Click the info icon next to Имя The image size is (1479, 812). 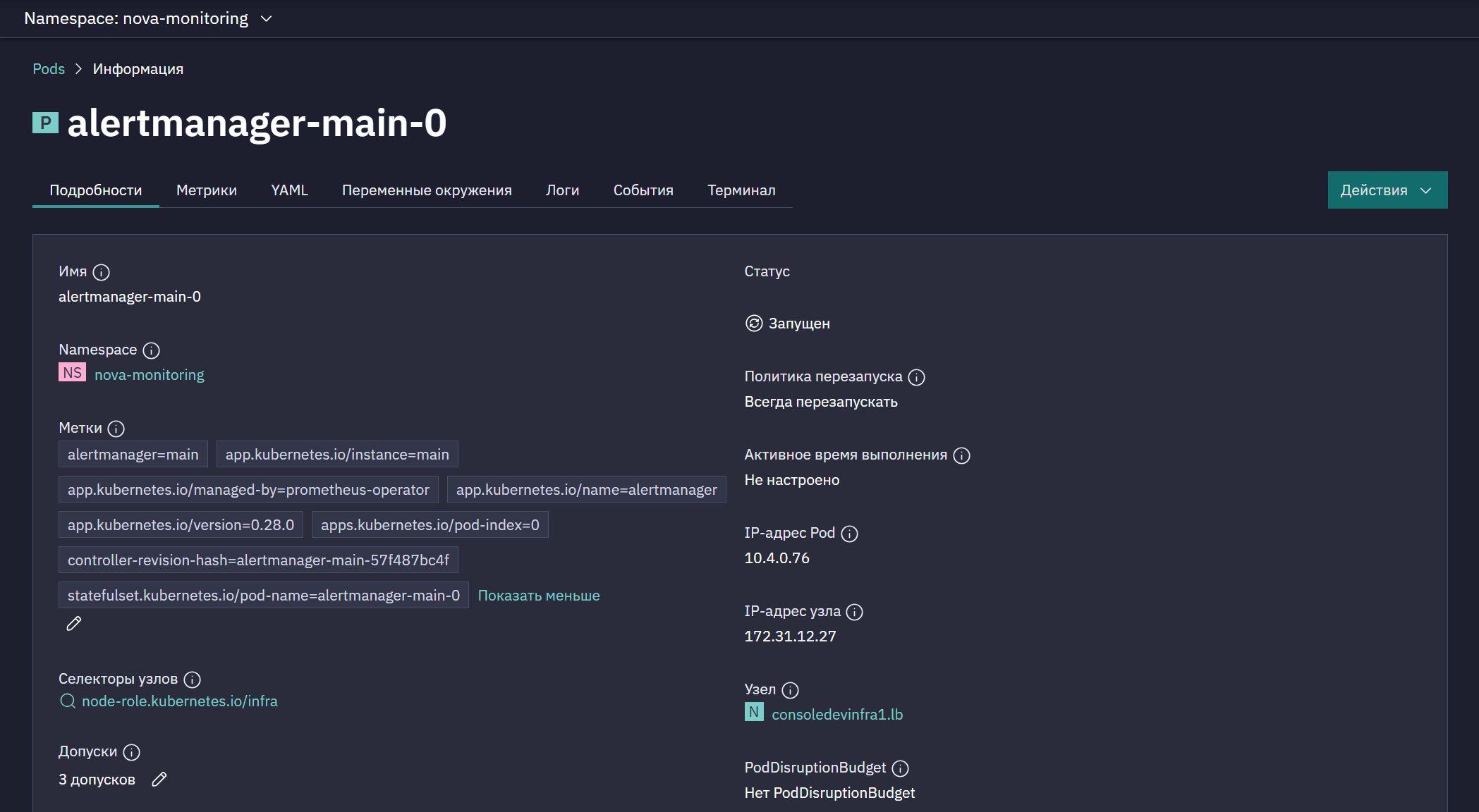102,272
